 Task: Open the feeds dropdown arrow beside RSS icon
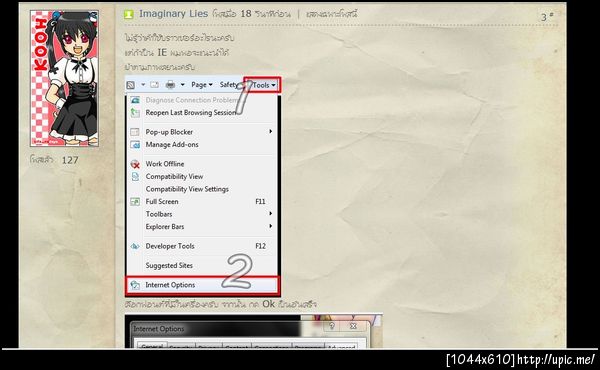tap(143, 85)
